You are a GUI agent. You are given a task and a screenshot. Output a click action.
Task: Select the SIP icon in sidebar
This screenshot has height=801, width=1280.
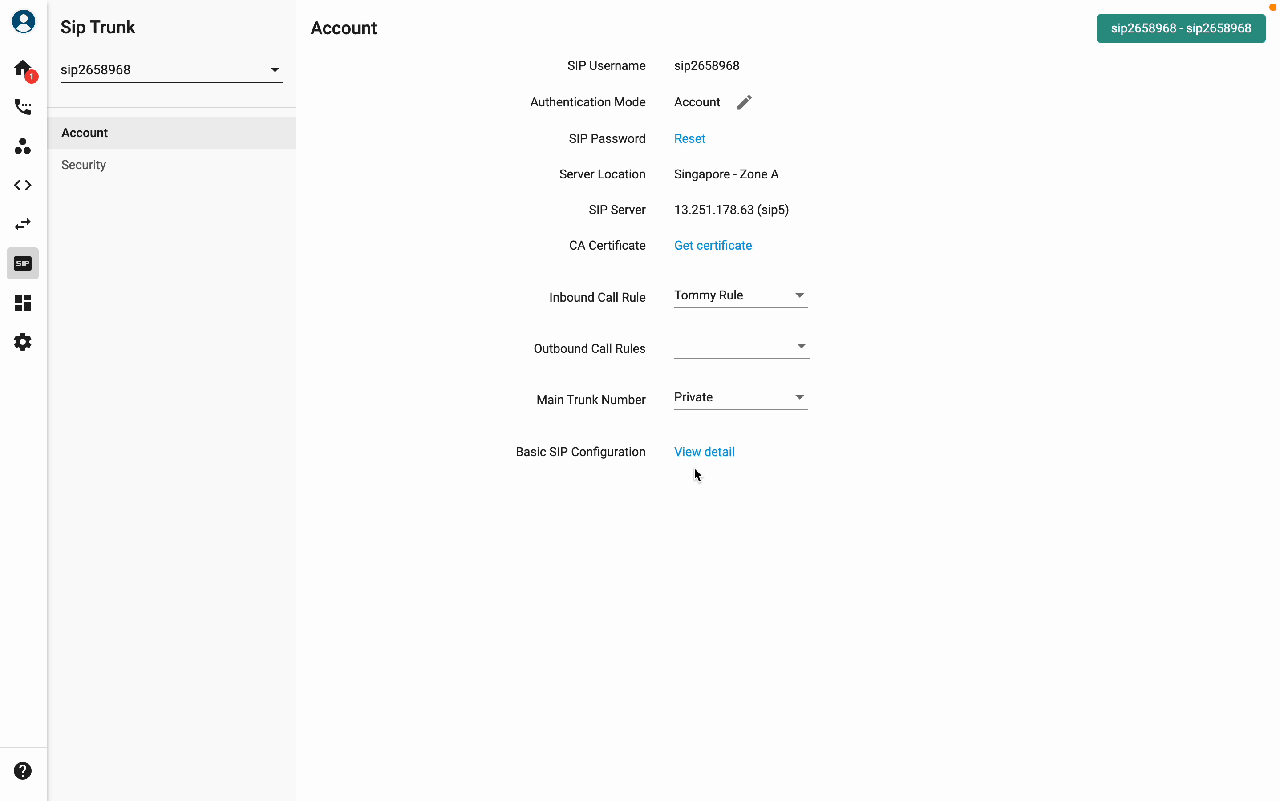pos(23,263)
